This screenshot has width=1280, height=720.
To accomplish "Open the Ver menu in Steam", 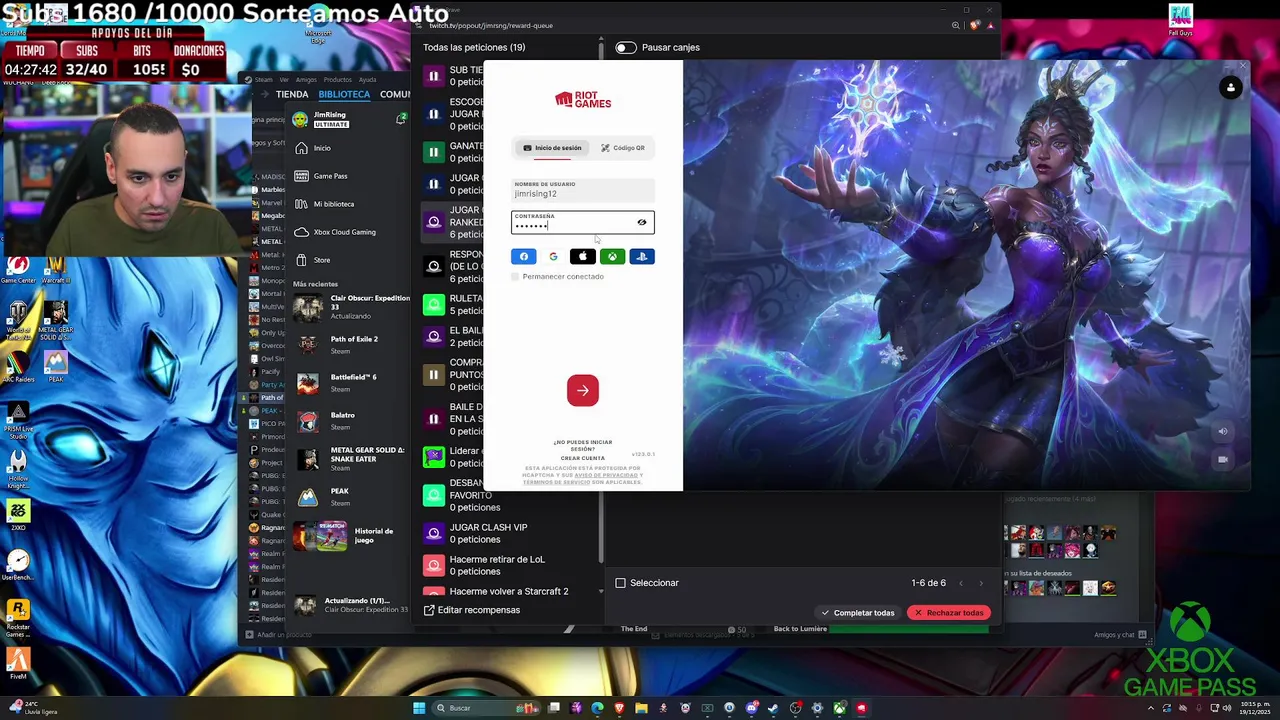I will point(284,80).
